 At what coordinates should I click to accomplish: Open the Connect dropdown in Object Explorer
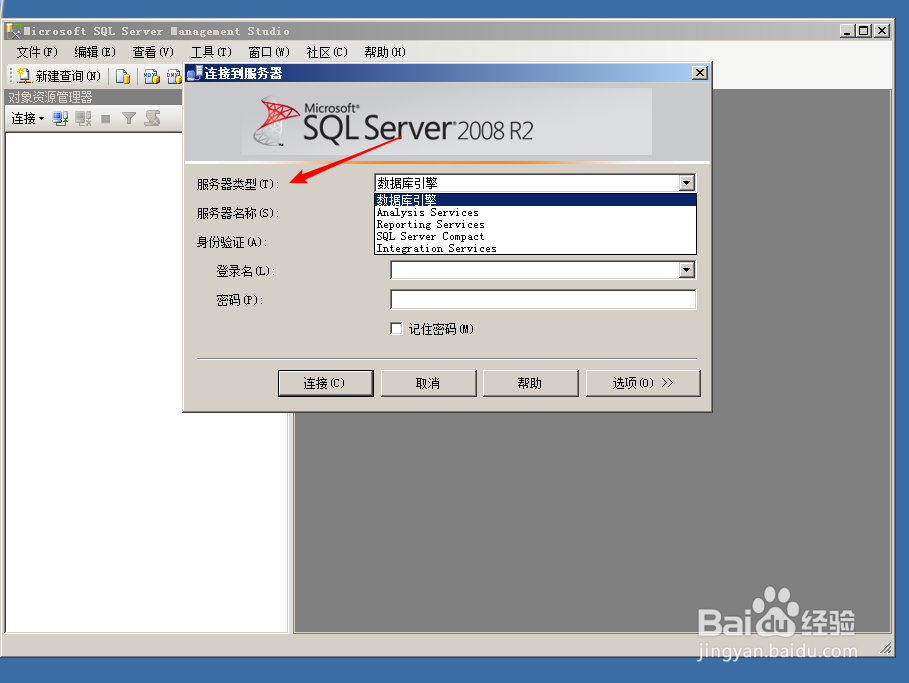click(27, 119)
